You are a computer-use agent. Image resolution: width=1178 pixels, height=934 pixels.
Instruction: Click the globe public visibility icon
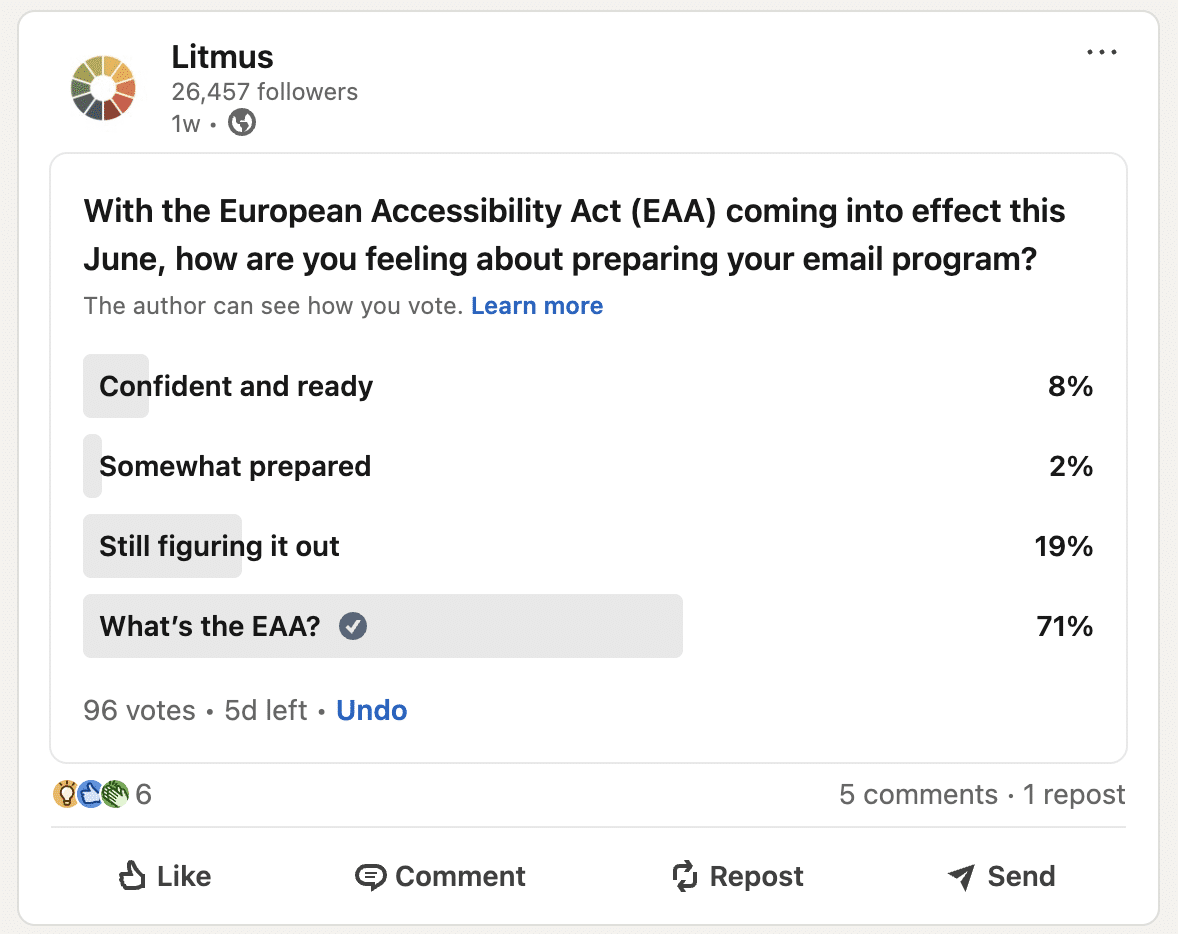(241, 123)
